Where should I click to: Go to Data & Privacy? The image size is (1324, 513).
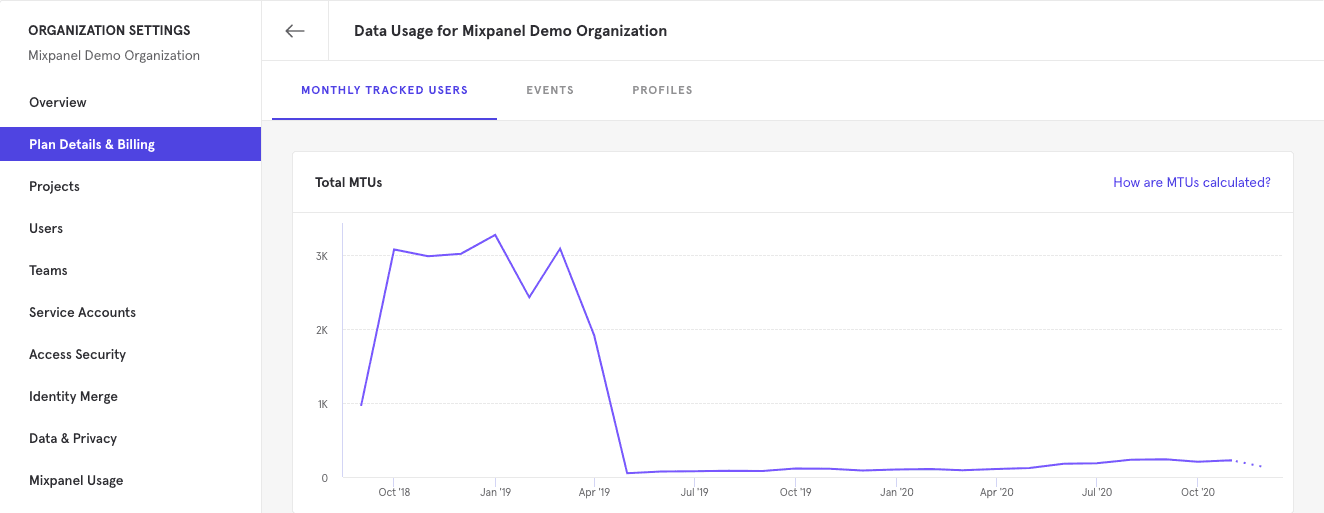pos(73,438)
